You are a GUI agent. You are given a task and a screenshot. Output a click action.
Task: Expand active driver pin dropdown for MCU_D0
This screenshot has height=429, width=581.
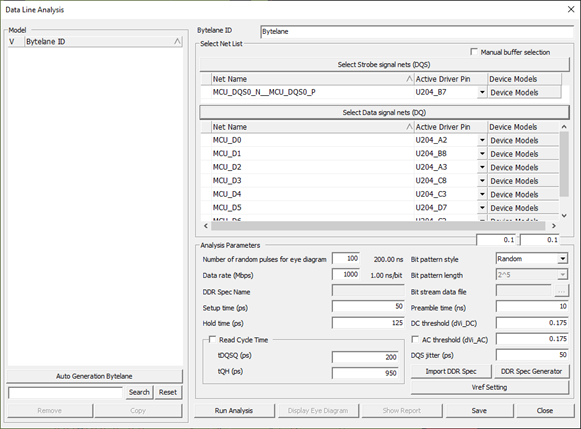coord(482,140)
